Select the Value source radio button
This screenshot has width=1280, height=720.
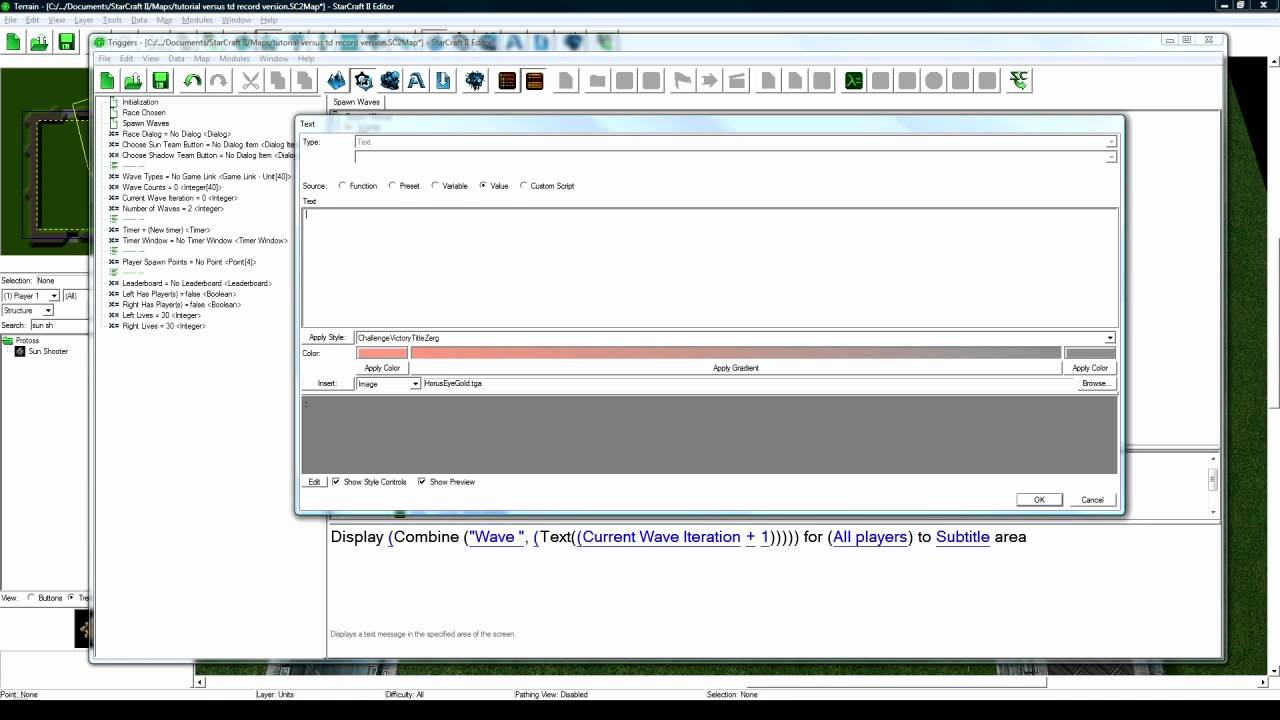pyautogui.click(x=484, y=186)
